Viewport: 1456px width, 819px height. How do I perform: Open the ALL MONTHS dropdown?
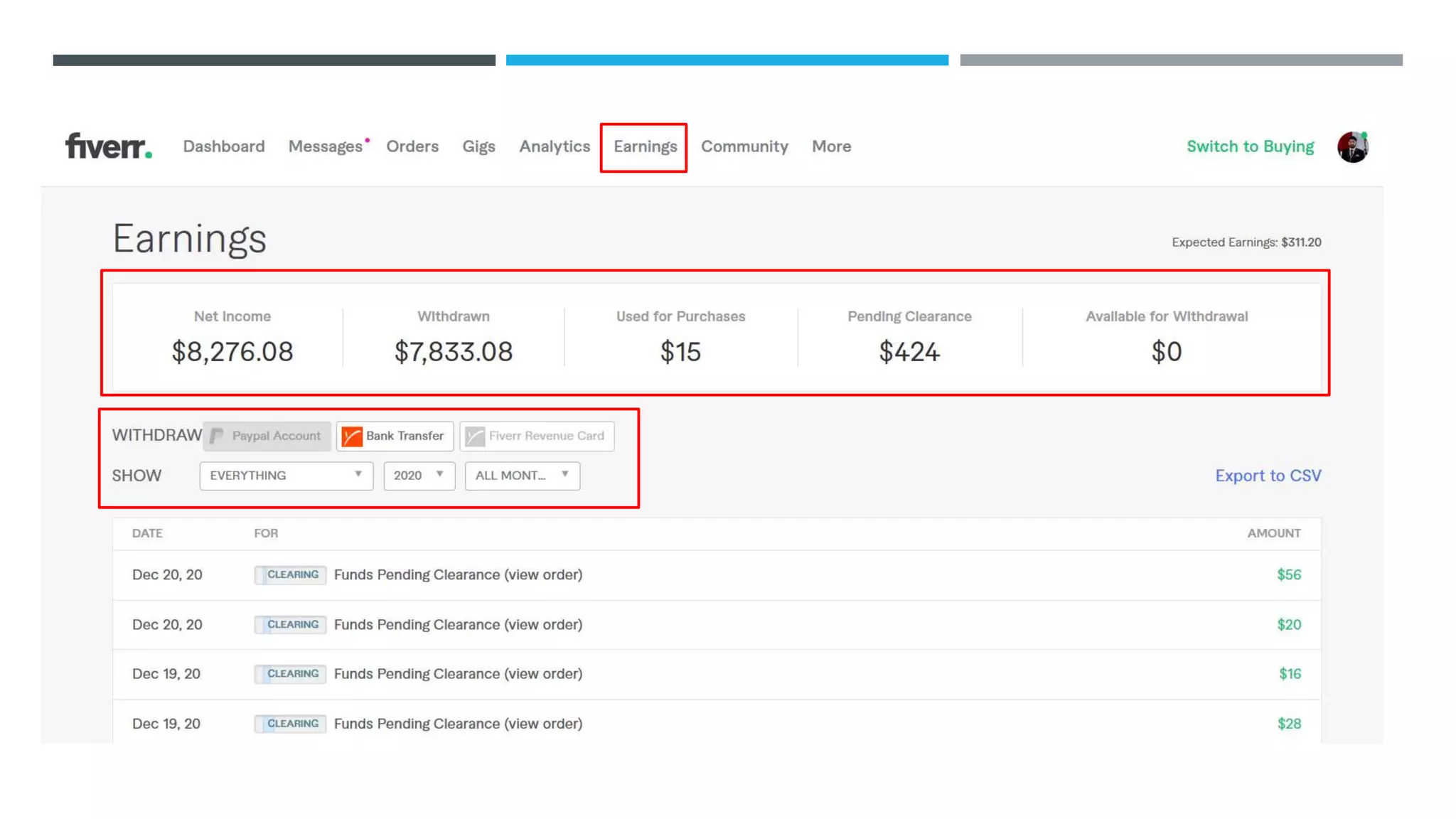click(522, 476)
